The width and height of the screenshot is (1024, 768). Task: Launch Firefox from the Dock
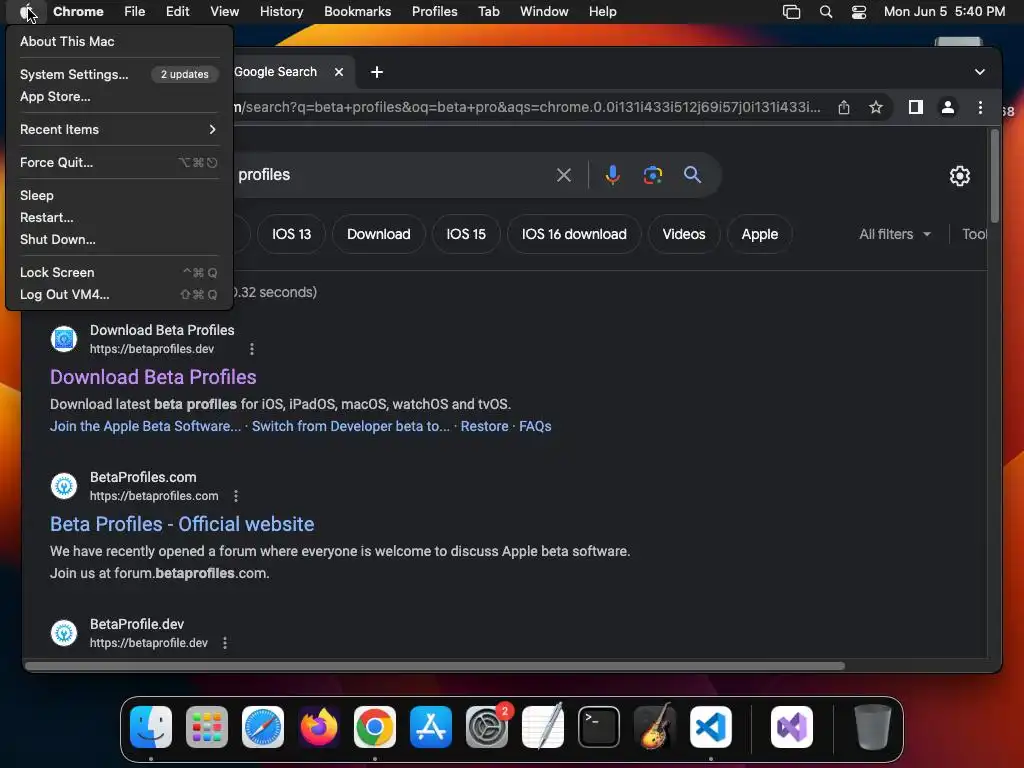point(319,727)
